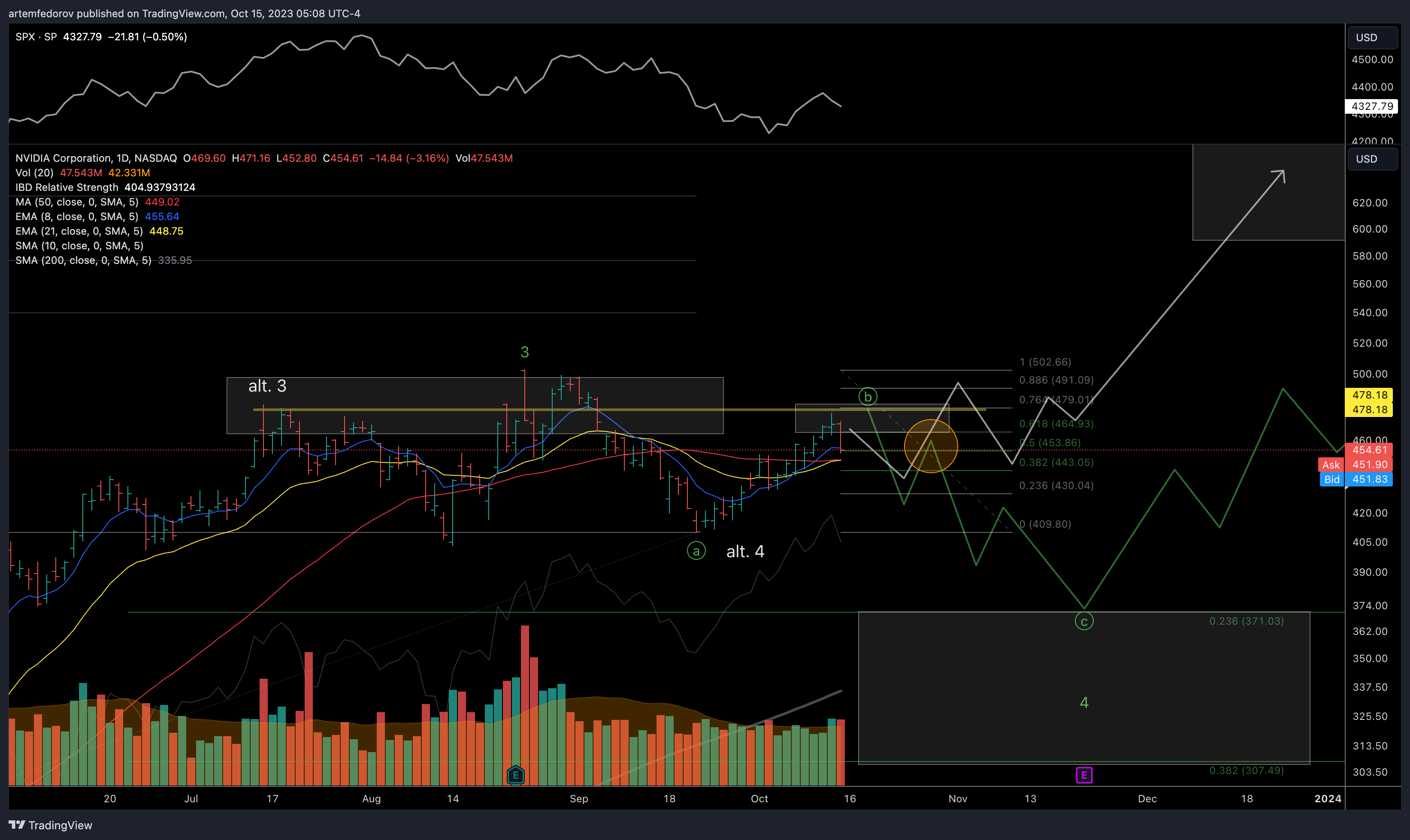The height and width of the screenshot is (840, 1410).
Task: Click the Nov date on time axis
Action: point(958,799)
